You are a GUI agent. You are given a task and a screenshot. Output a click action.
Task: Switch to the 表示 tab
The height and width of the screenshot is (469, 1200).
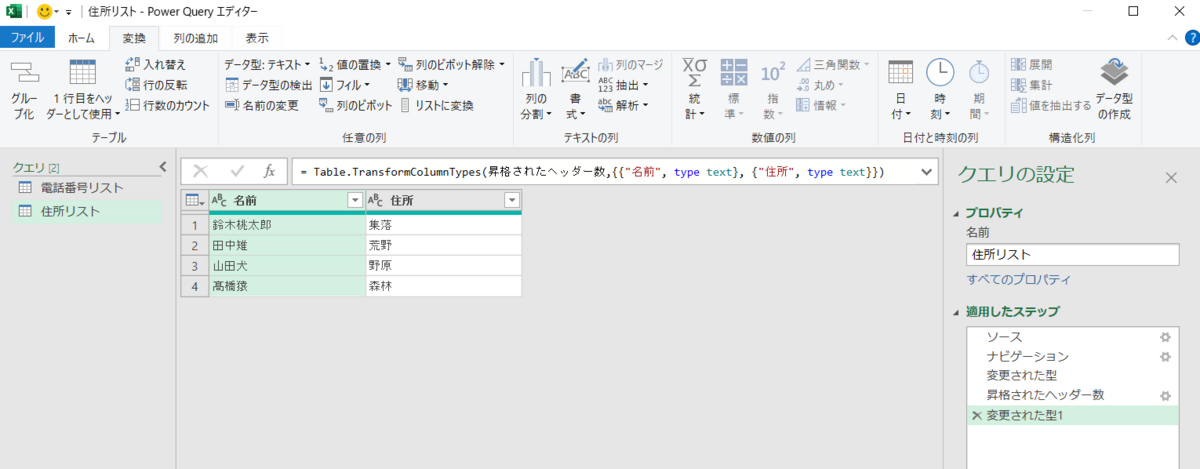tap(257, 38)
